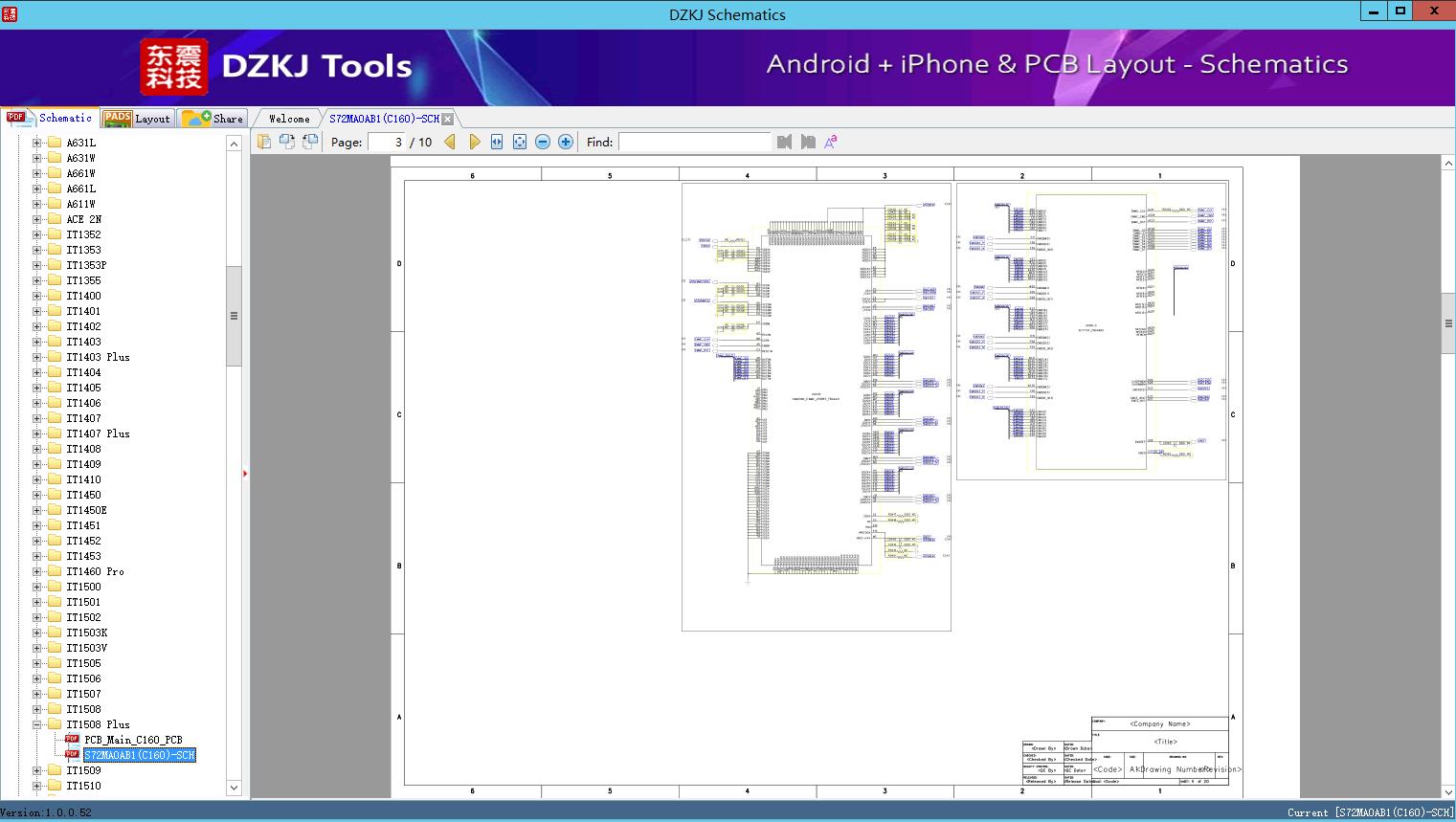Click the page number input field
Screen dimensions: 1456x822
[387, 142]
